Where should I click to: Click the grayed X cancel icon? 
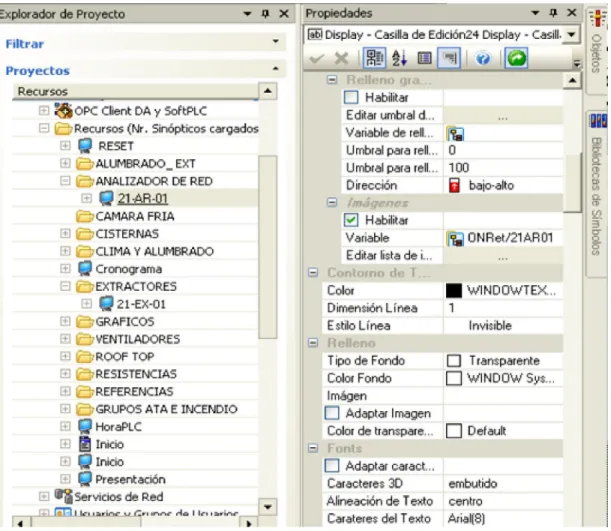[341, 59]
